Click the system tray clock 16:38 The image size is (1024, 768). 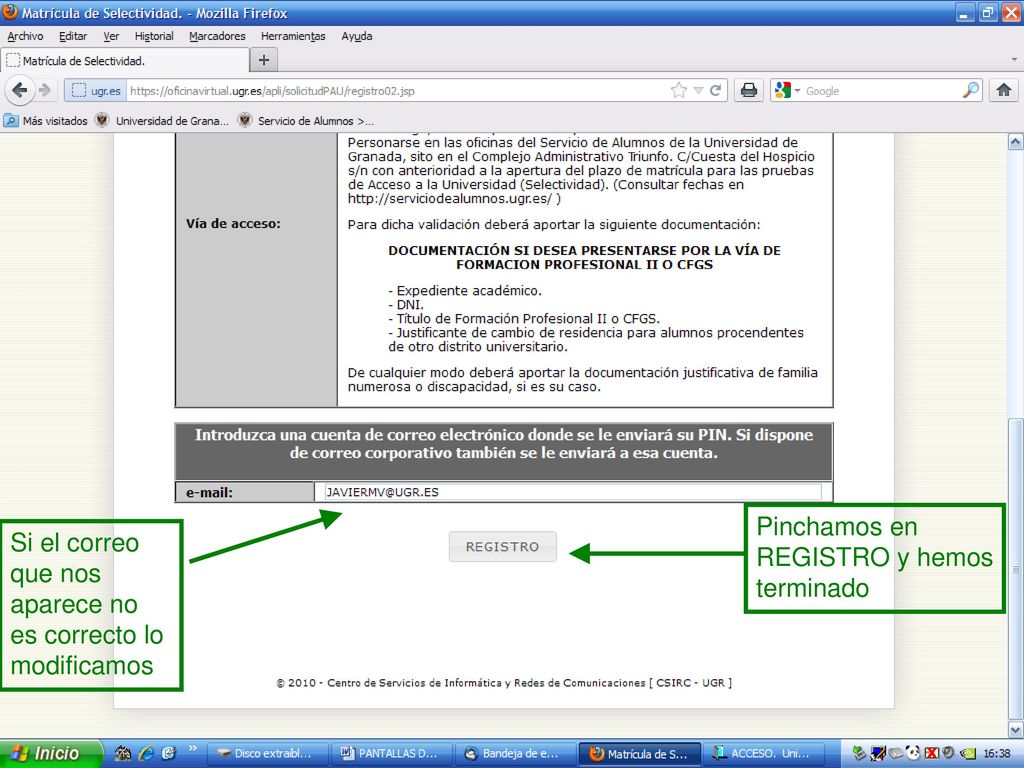pyautogui.click(x=997, y=754)
